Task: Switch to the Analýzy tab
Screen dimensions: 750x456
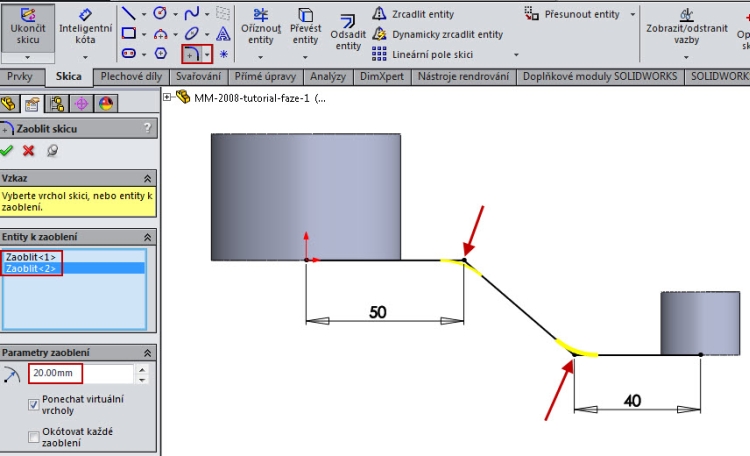Action: click(x=328, y=77)
